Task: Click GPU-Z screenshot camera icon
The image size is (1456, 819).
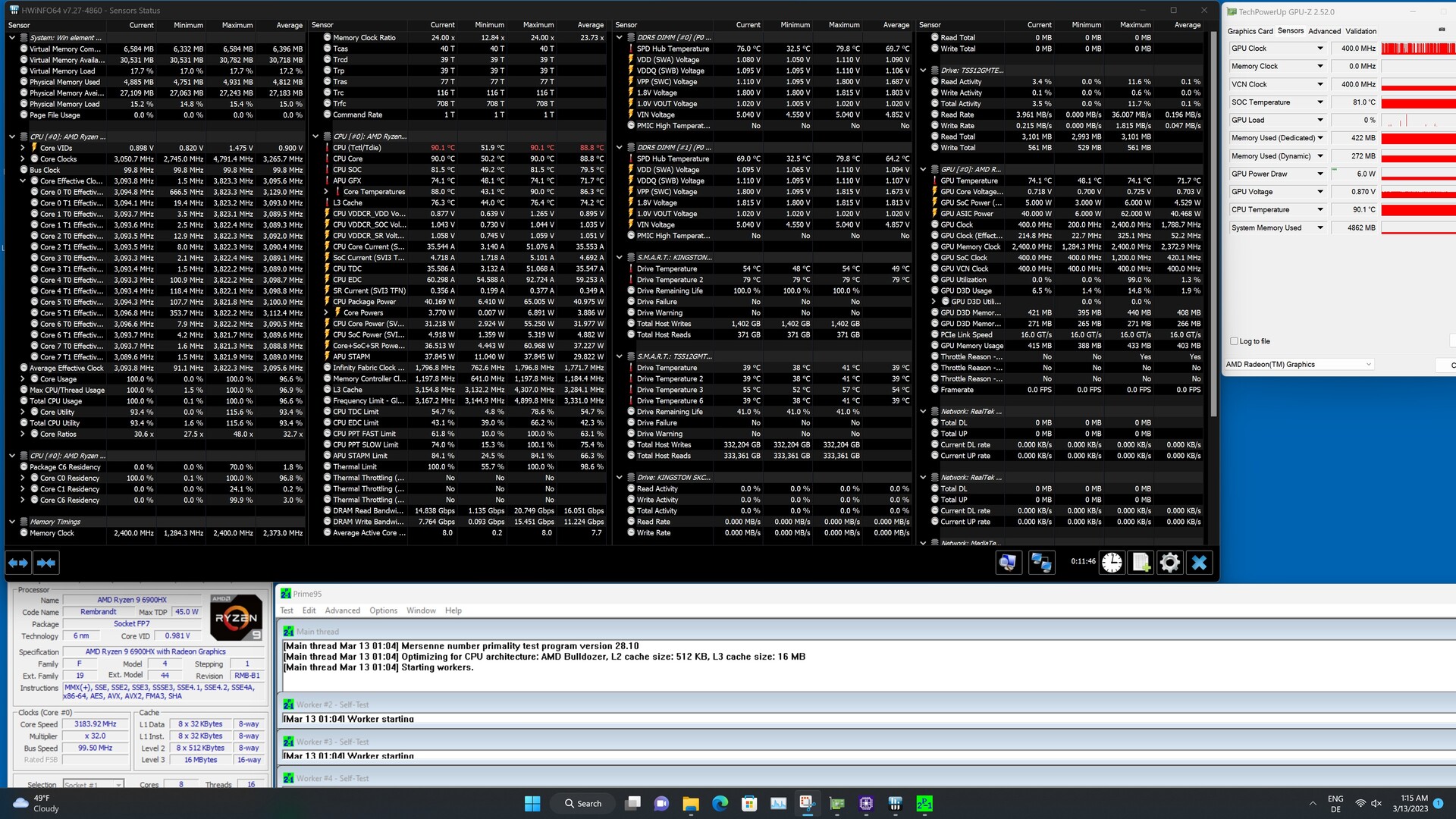Action: [1441, 30]
